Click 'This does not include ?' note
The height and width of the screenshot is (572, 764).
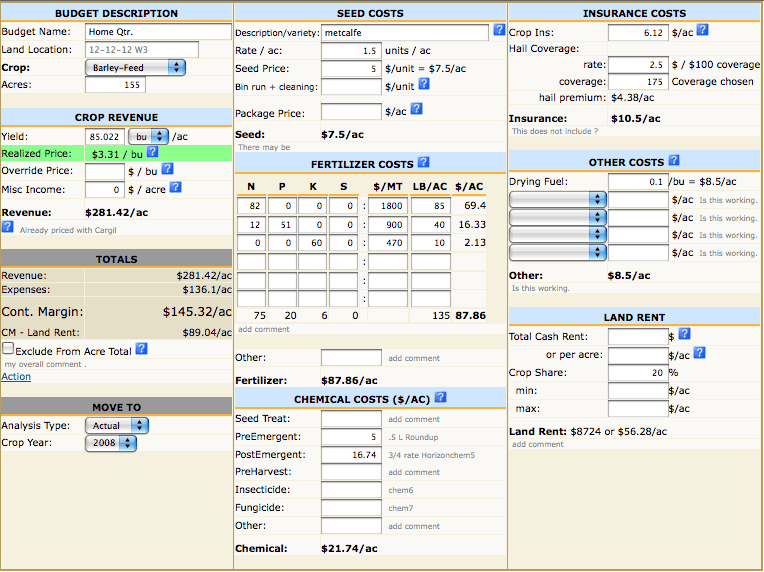pos(554,132)
